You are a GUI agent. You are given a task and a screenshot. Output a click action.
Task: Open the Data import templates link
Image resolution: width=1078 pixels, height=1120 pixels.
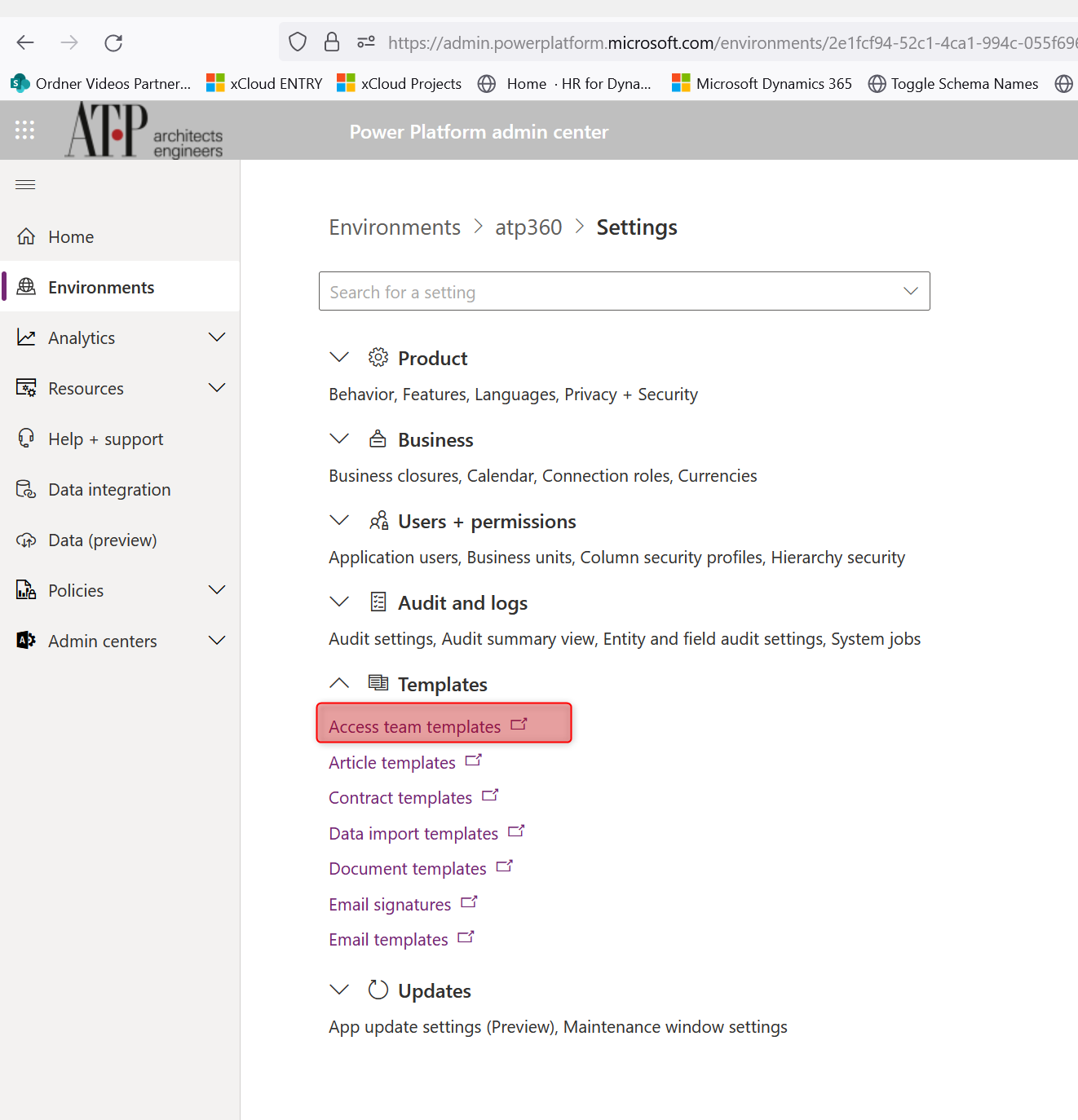click(x=413, y=833)
